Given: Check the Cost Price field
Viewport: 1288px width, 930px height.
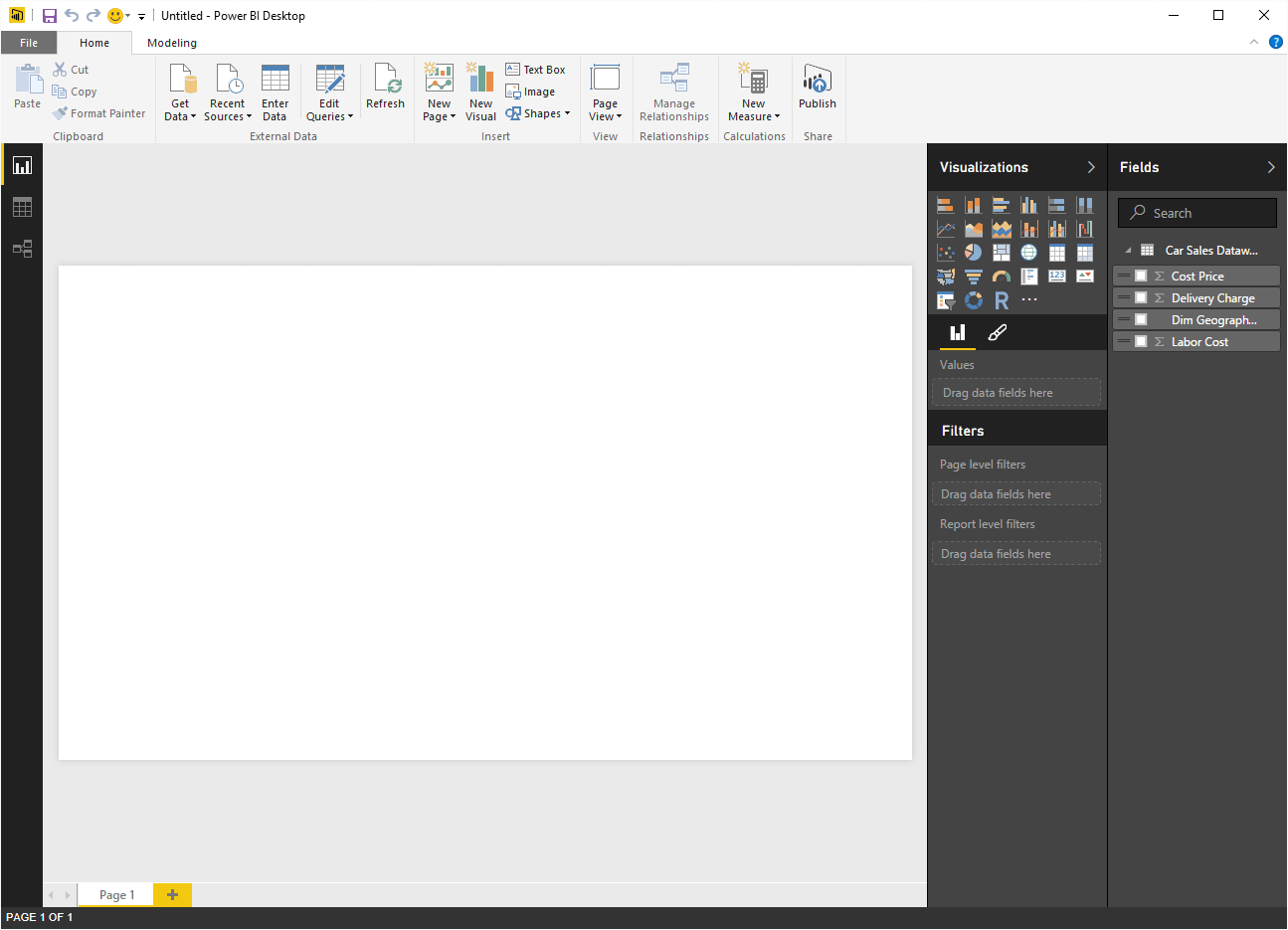Looking at the screenshot, I should [1141, 276].
